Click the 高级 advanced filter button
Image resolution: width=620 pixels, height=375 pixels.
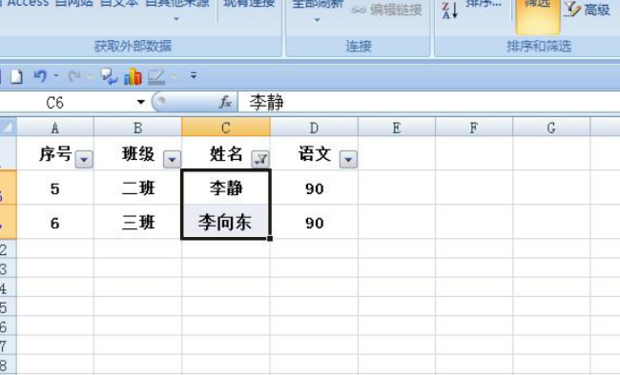(x=588, y=9)
